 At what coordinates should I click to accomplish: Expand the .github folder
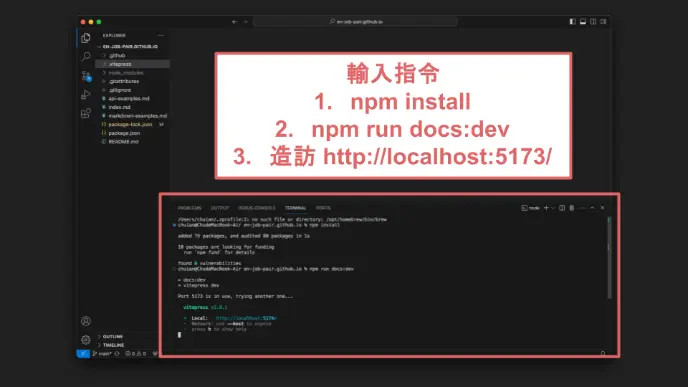pyautogui.click(x=132, y=55)
